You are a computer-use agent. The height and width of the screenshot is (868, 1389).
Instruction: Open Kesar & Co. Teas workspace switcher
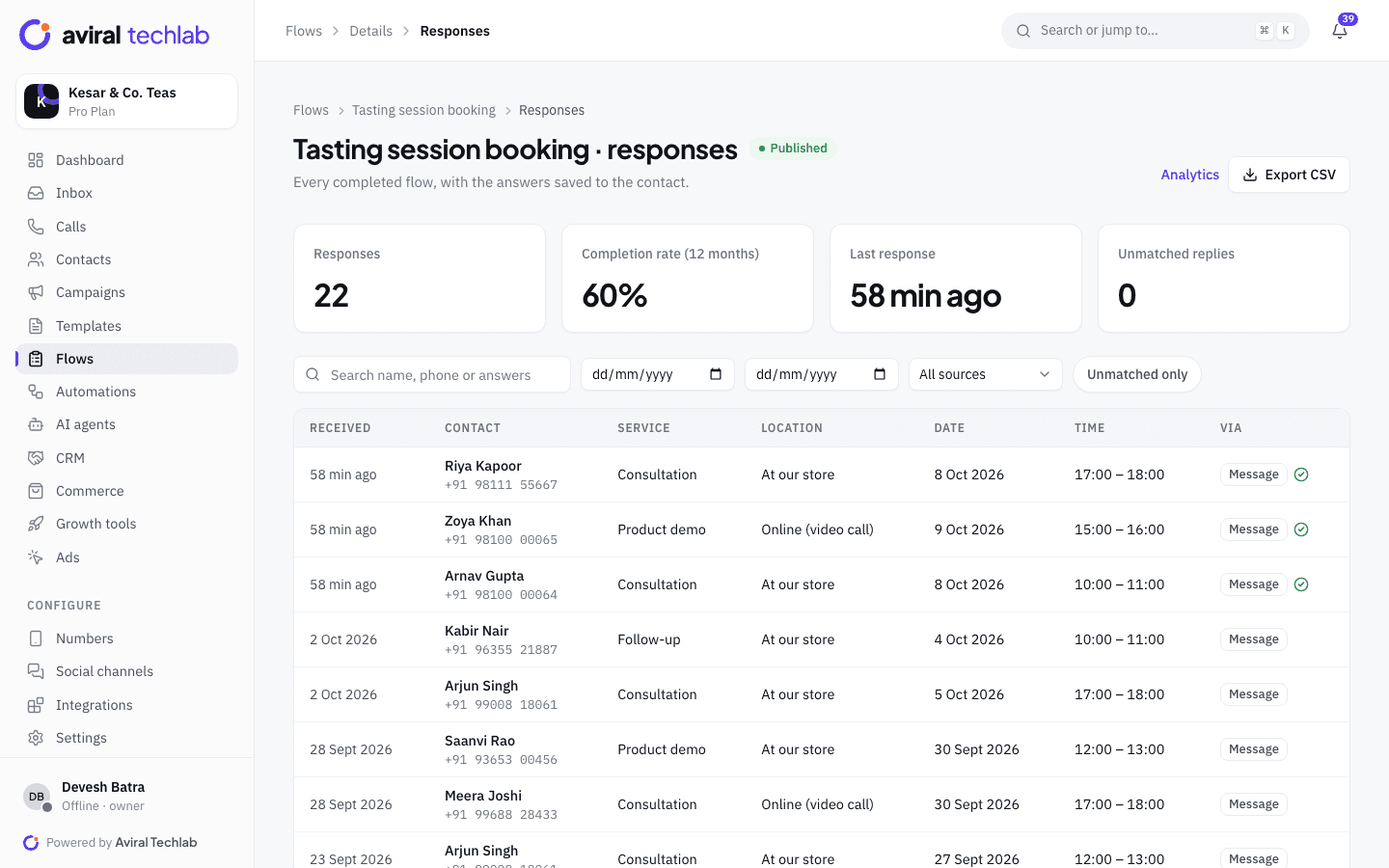click(127, 101)
